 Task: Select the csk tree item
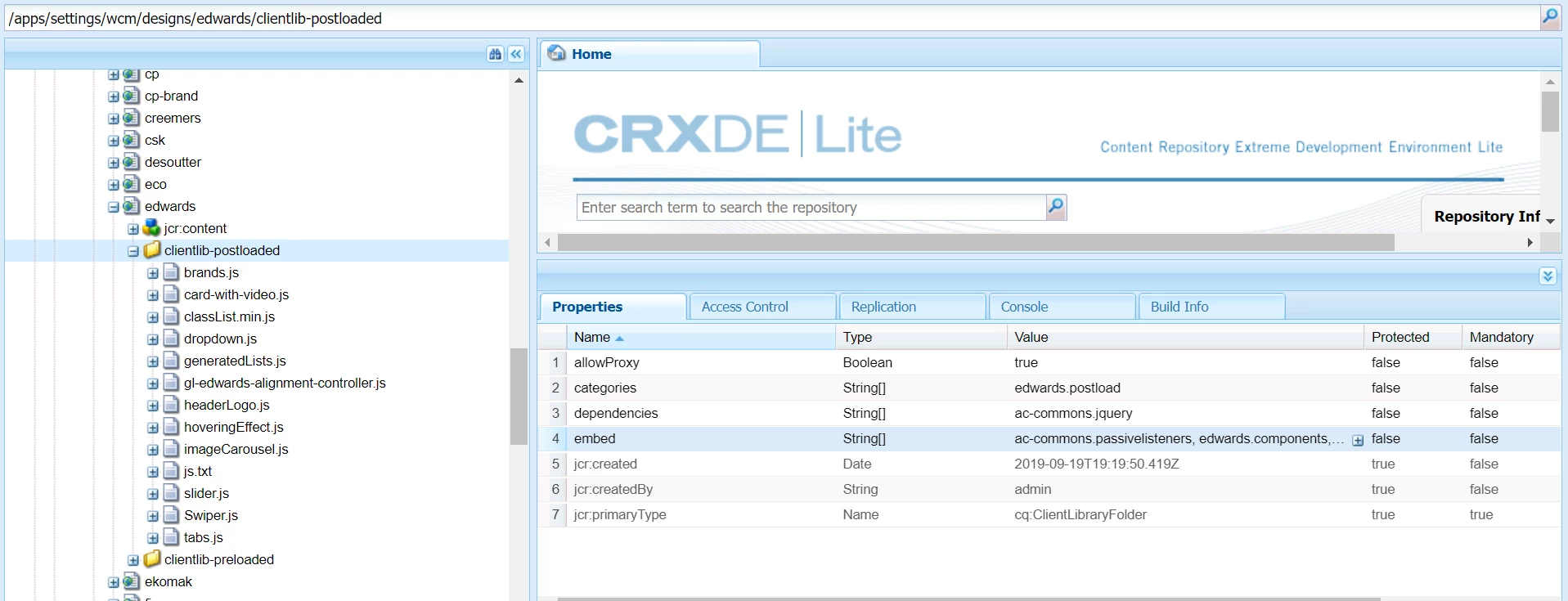[155, 140]
